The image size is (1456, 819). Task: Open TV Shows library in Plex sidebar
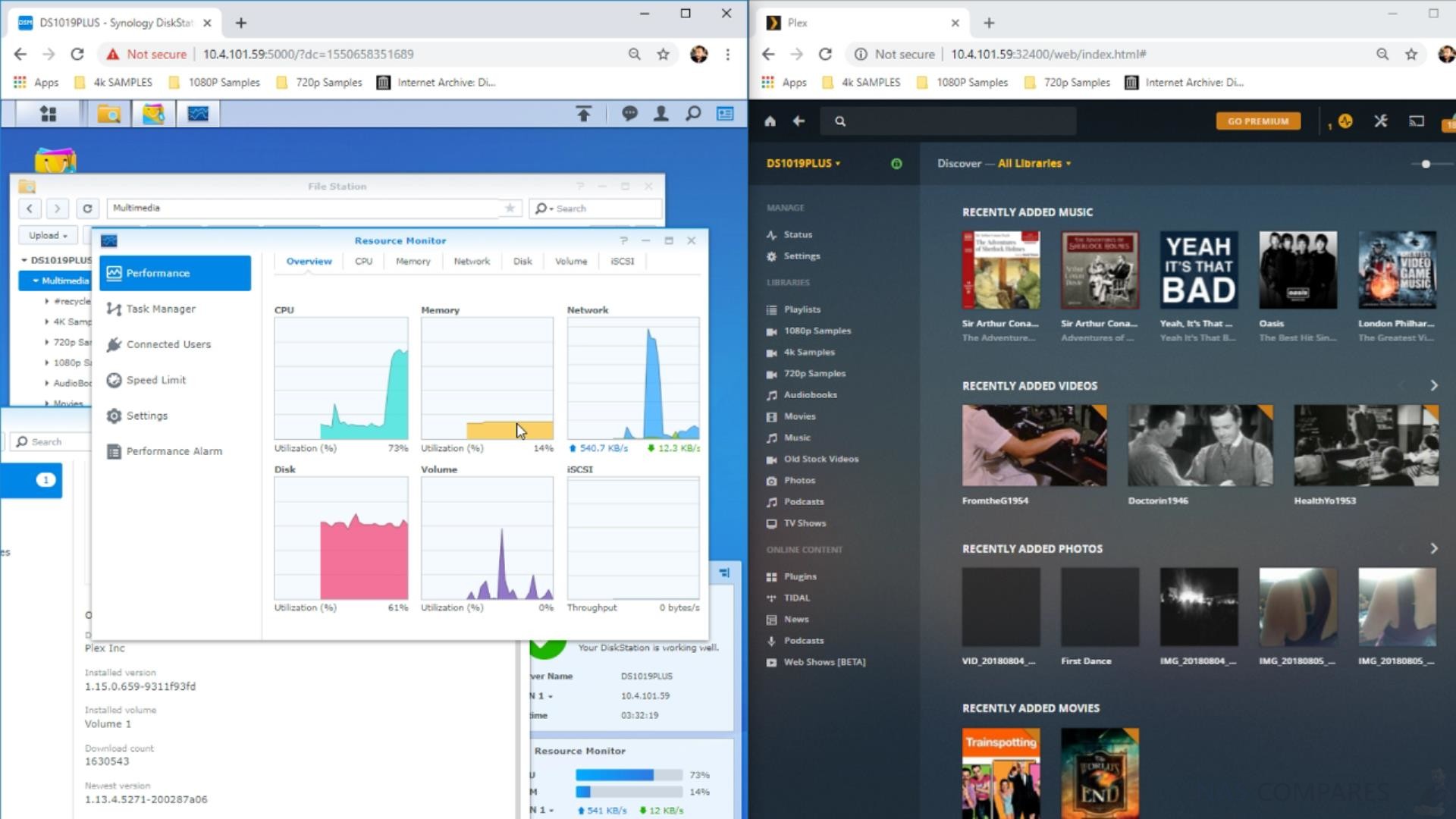click(x=805, y=523)
